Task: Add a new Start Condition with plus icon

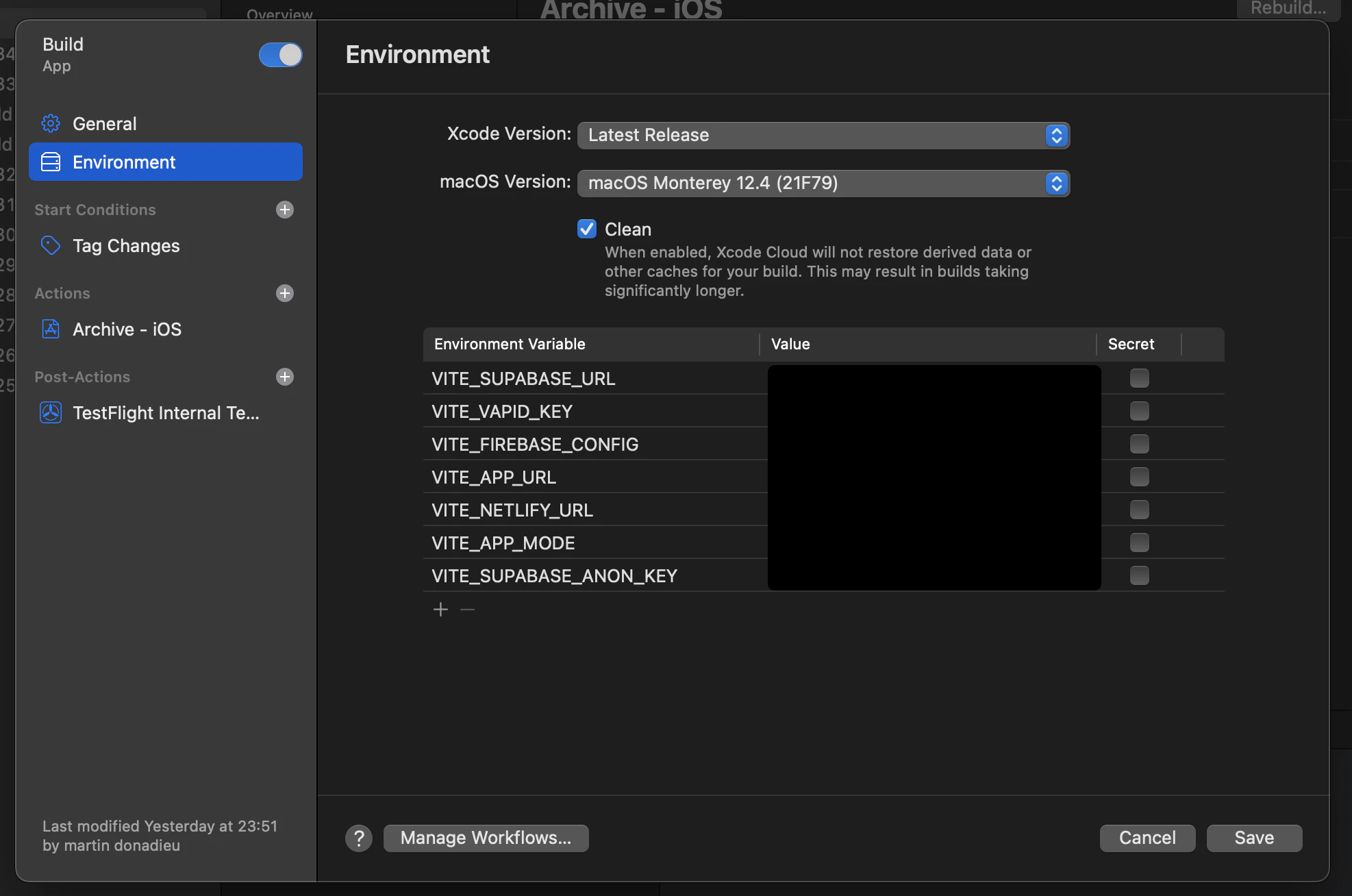Action: point(284,210)
